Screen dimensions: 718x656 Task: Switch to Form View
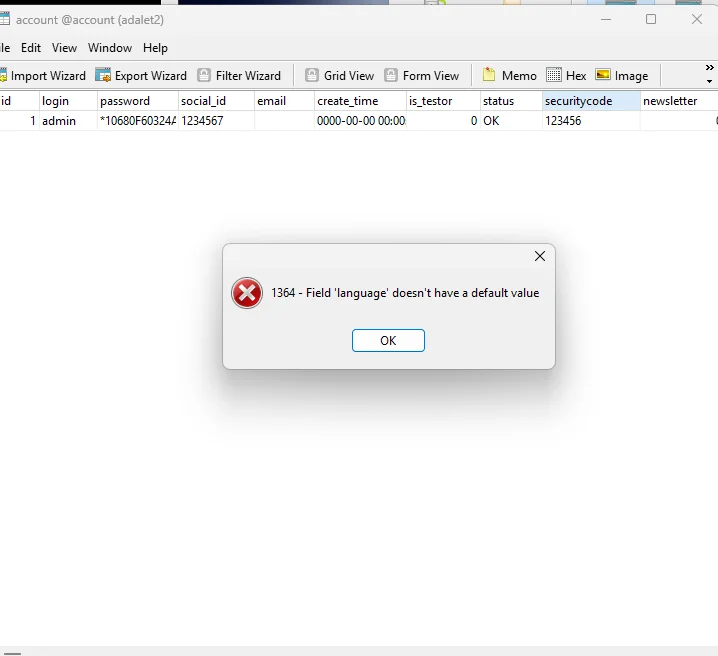point(421,75)
